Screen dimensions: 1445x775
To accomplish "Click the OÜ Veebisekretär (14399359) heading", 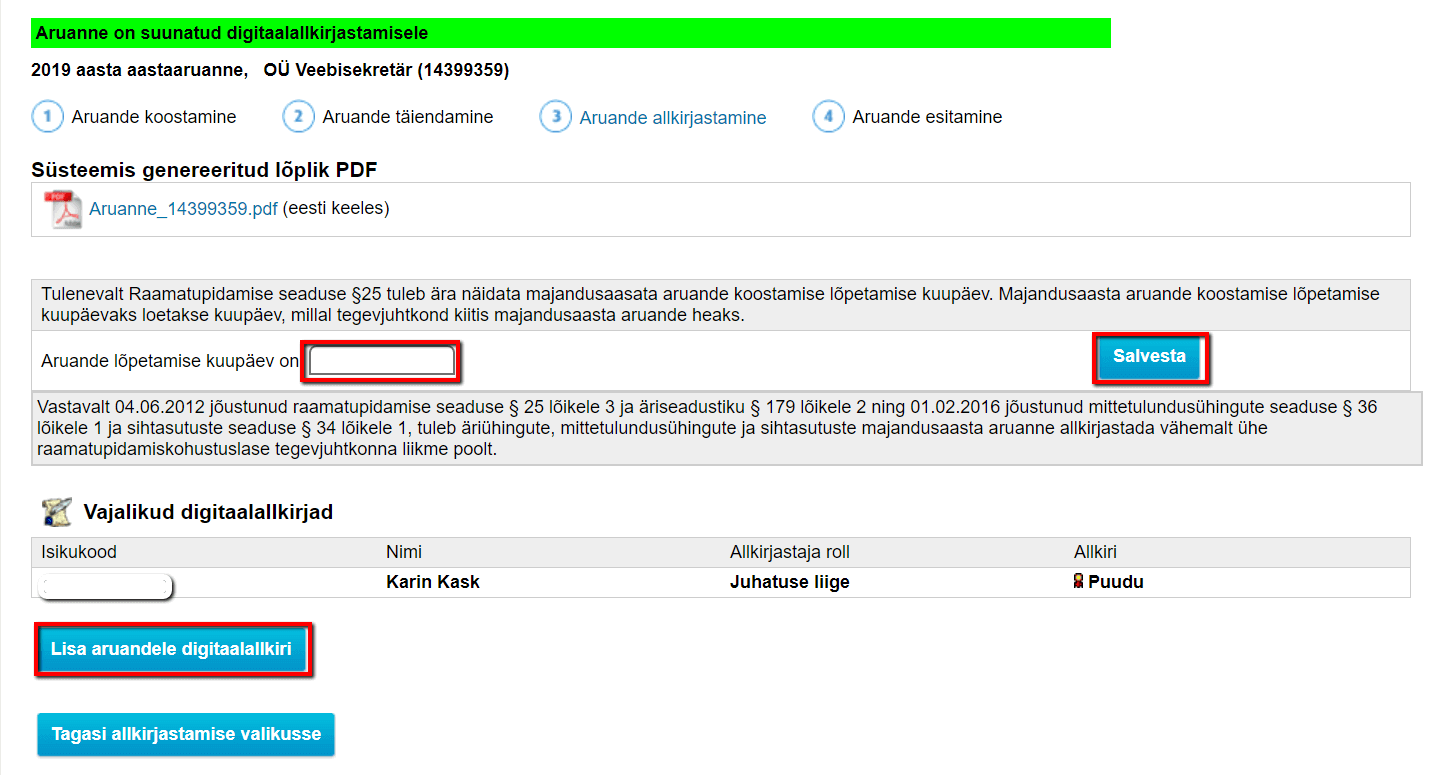I will click(386, 70).
